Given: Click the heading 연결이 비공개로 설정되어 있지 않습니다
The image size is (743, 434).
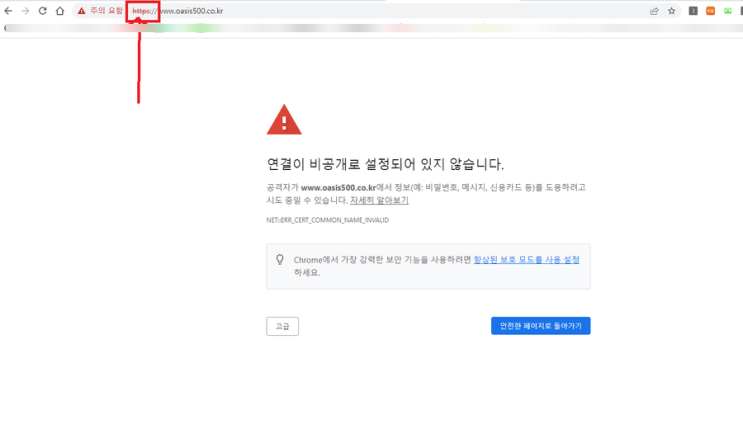Looking at the screenshot, I should point(385,164).
